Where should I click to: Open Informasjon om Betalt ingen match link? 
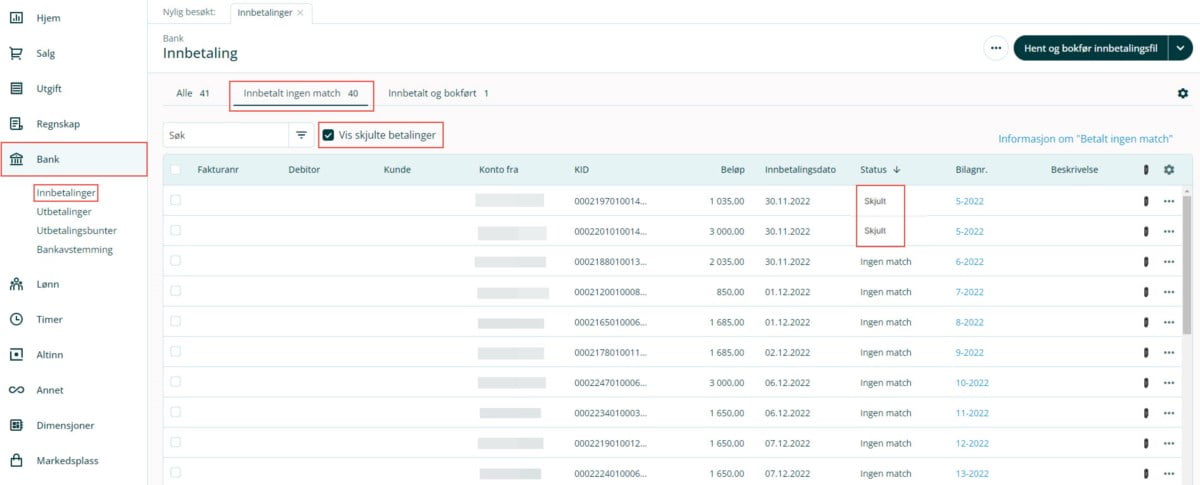point(1085,139)
